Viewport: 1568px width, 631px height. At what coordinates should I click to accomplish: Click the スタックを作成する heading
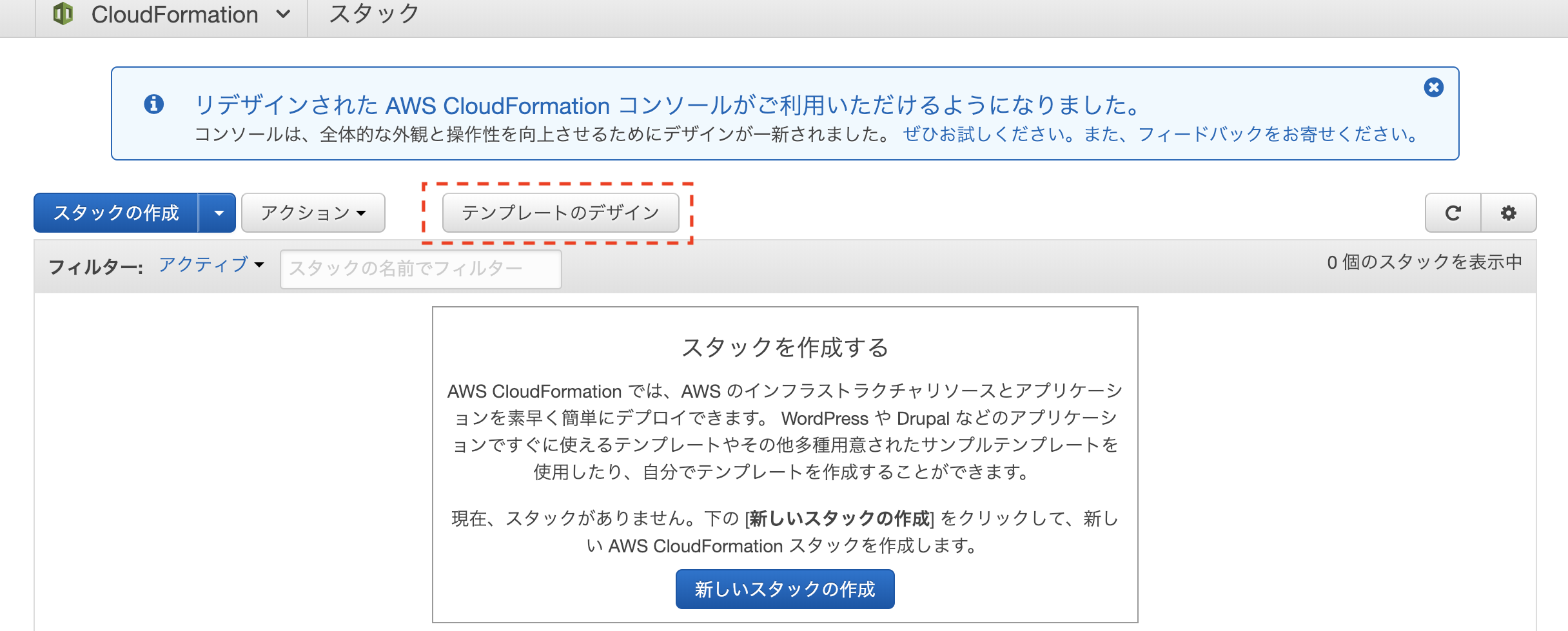[785, 347]
